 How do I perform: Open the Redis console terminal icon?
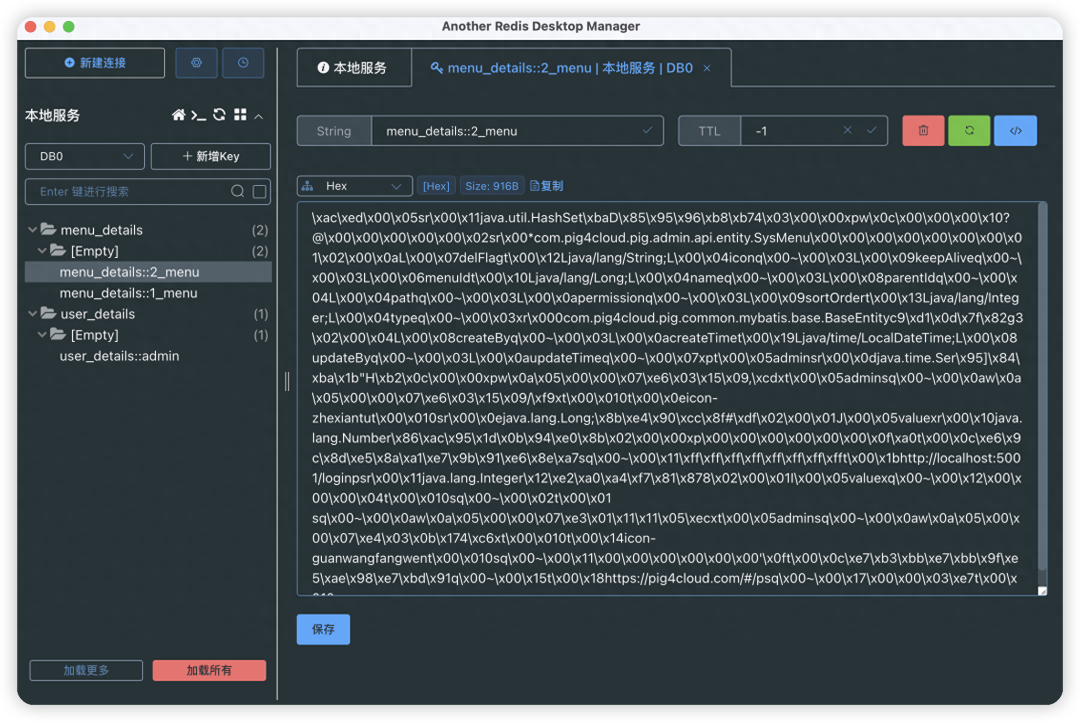coord(199,115)
